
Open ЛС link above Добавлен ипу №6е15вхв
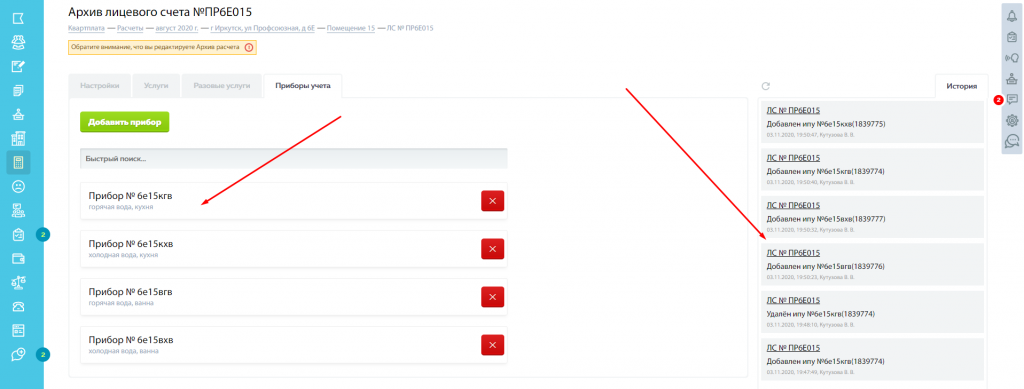coord(793,205)
